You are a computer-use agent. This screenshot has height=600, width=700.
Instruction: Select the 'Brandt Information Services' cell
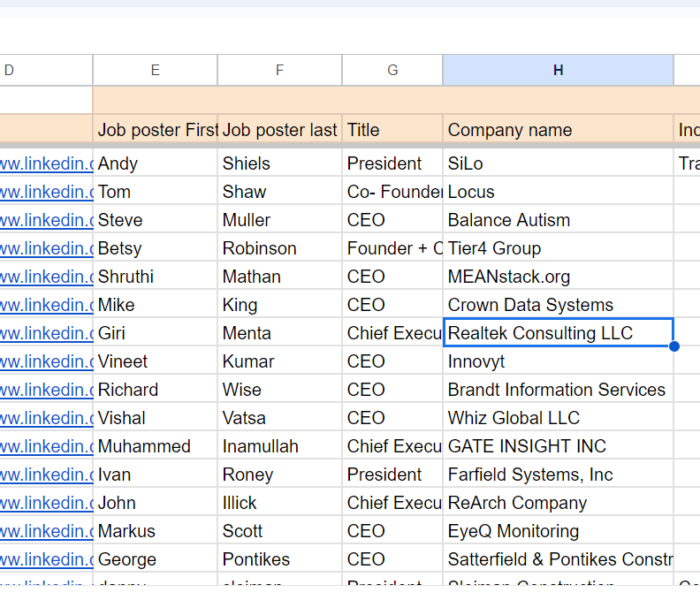click(x=558, y=389)
